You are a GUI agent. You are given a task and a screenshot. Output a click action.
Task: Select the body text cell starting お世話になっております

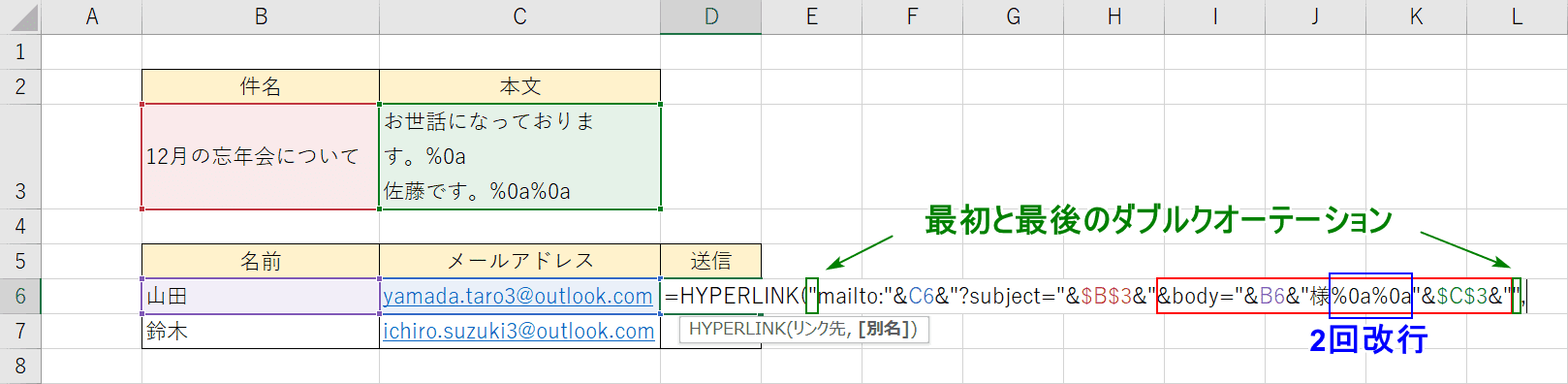click(x=520, y=156)
